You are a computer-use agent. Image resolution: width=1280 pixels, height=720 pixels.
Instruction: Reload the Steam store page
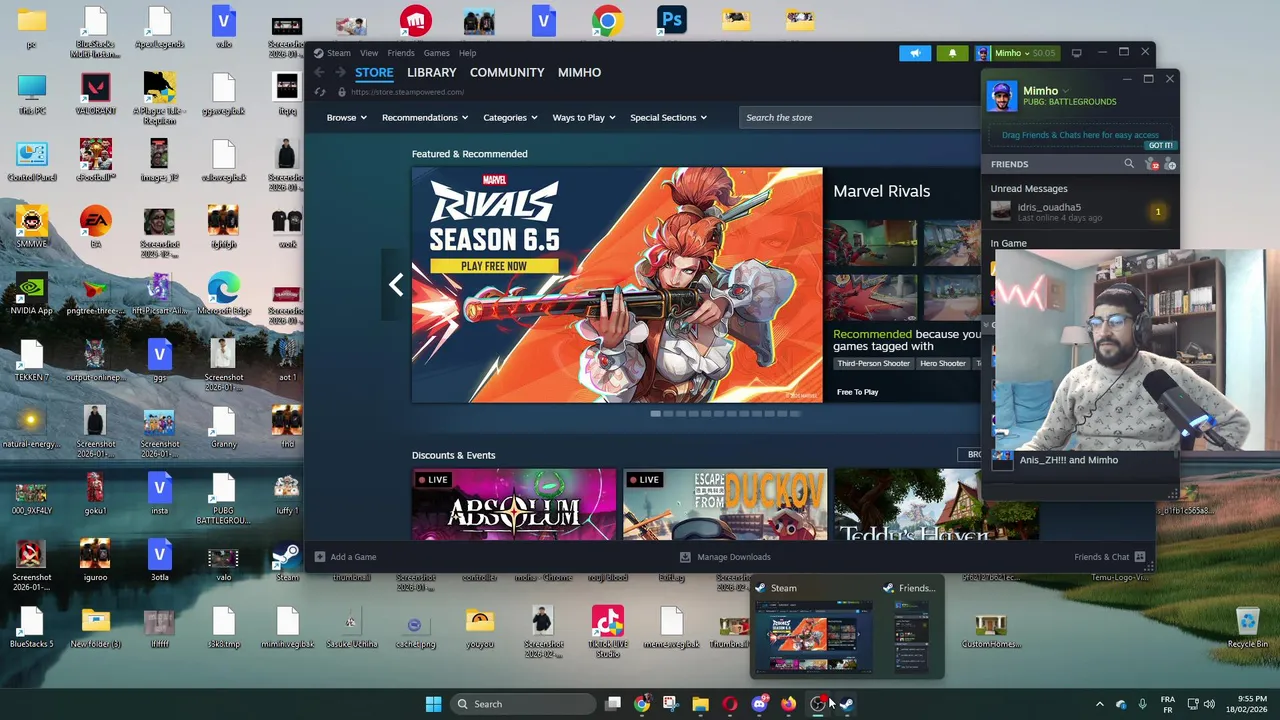[x=320, y=92]
